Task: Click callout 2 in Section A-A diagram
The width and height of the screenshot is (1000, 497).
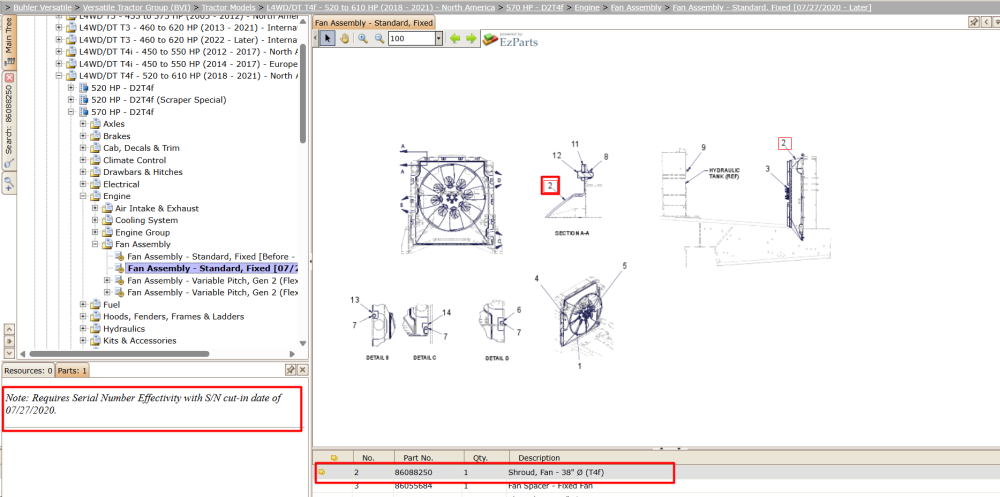Action: click(550, 186)
